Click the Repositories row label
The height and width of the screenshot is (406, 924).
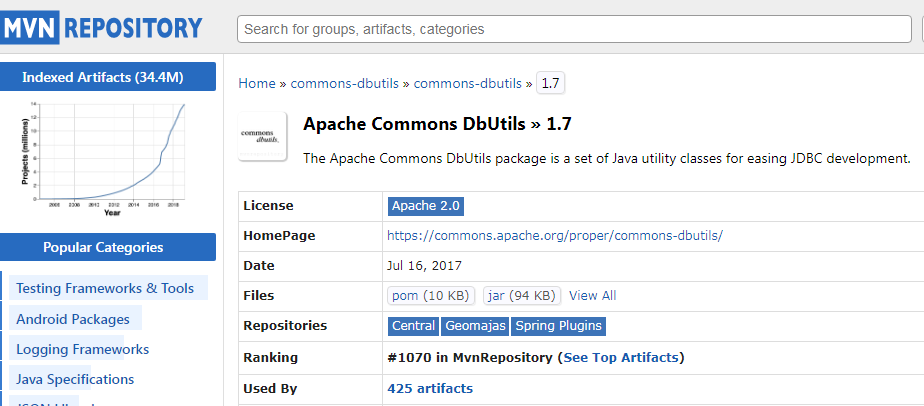point(285,326)
